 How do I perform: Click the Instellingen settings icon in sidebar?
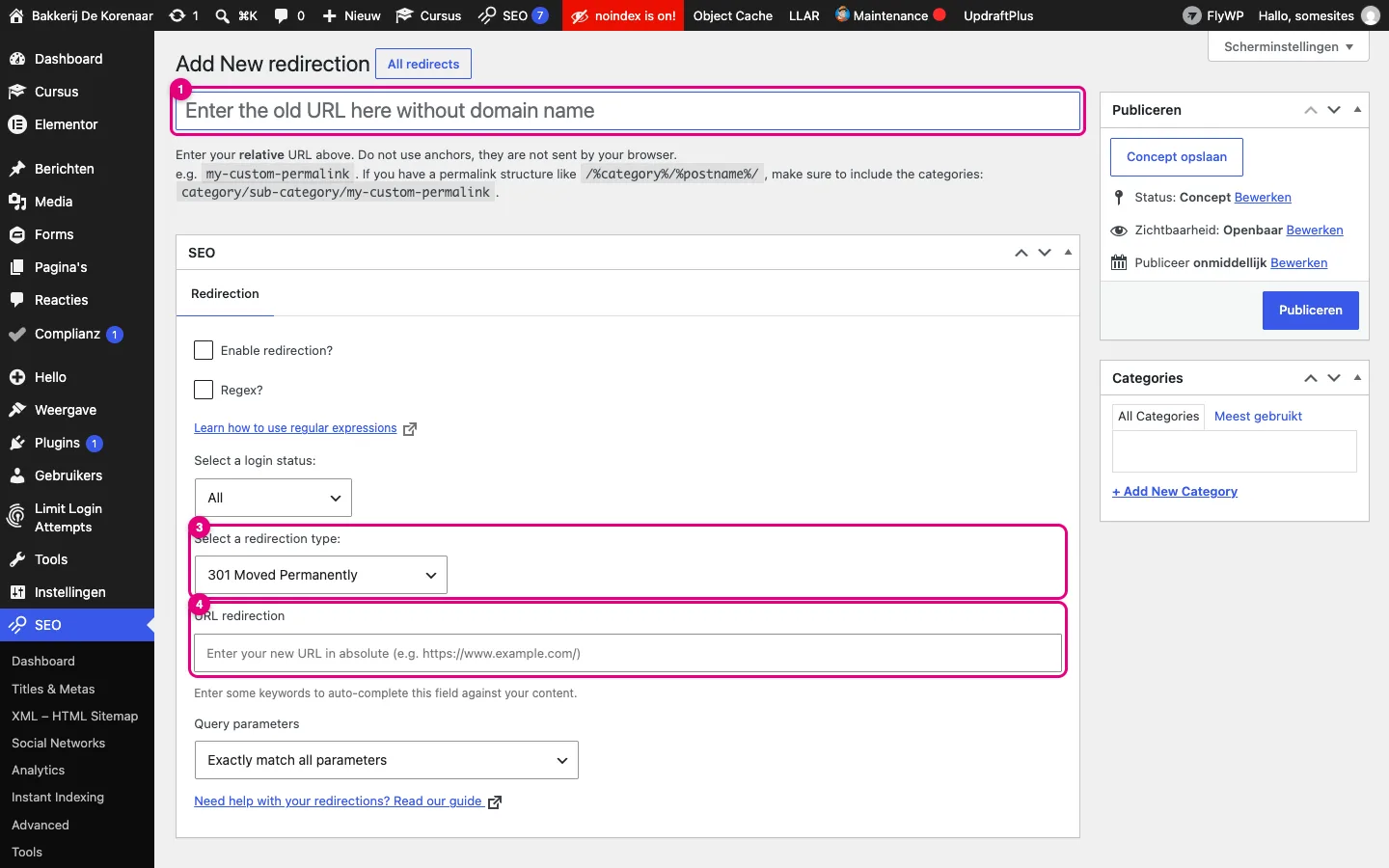click(x=17, y=592)
